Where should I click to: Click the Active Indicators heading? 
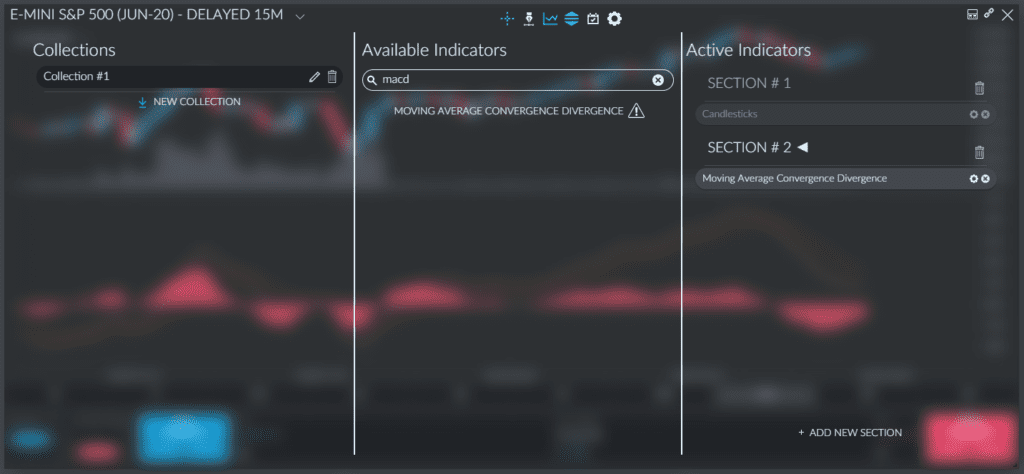tap(748, 50)
